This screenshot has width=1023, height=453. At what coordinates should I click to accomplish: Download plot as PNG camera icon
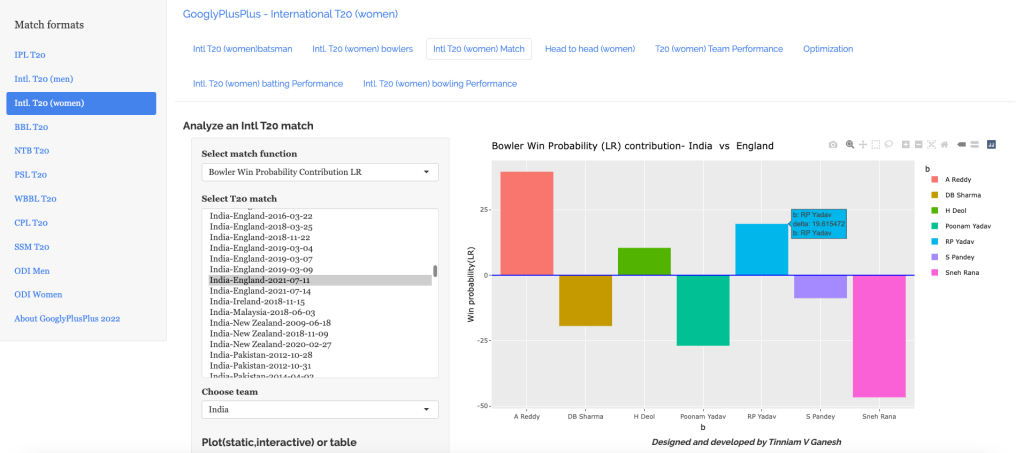point(833,145)
